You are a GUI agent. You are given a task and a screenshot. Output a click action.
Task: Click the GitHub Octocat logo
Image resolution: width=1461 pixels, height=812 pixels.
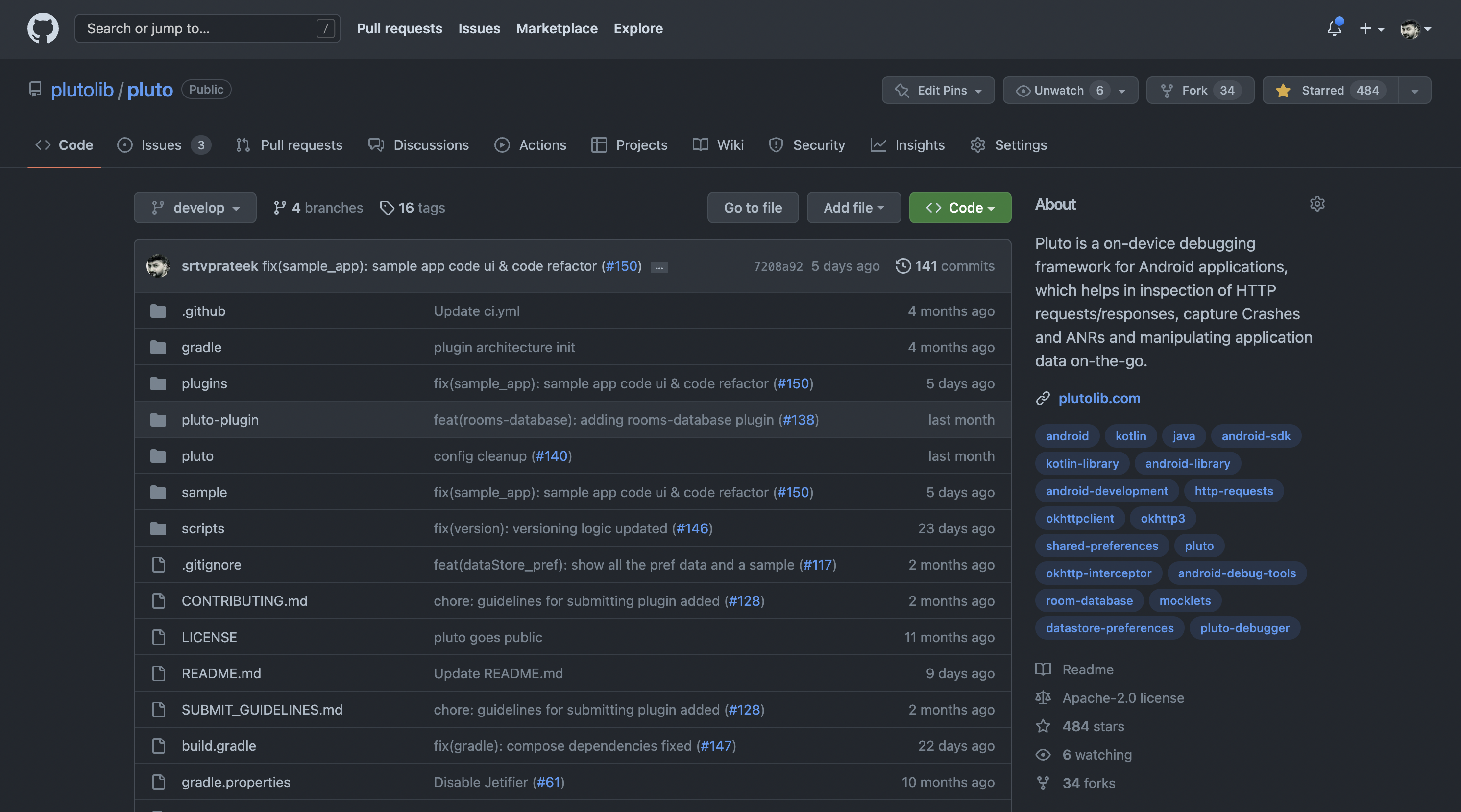tap(43, 28)
